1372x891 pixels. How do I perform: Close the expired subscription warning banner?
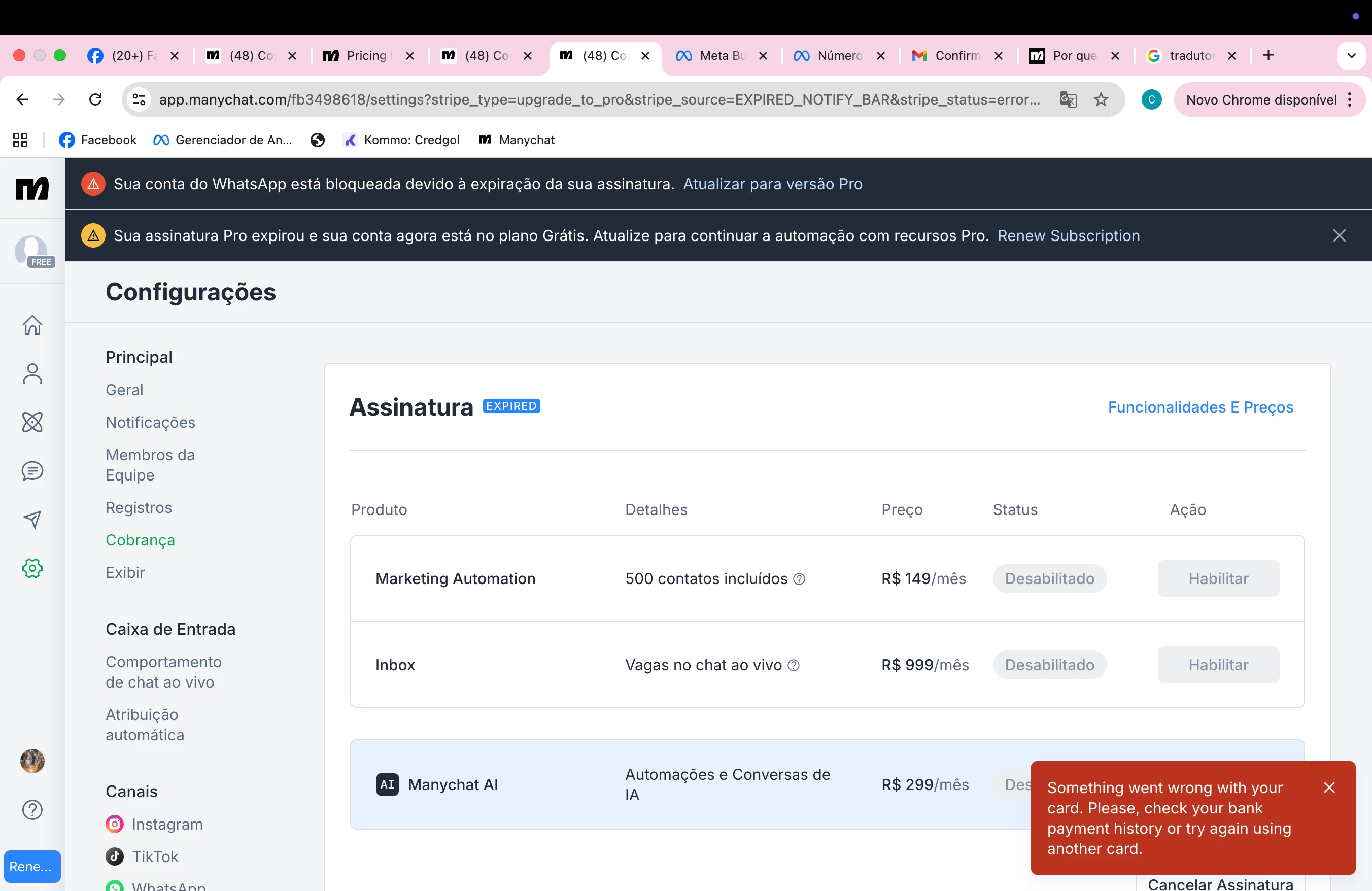(x=1339, y=235)
